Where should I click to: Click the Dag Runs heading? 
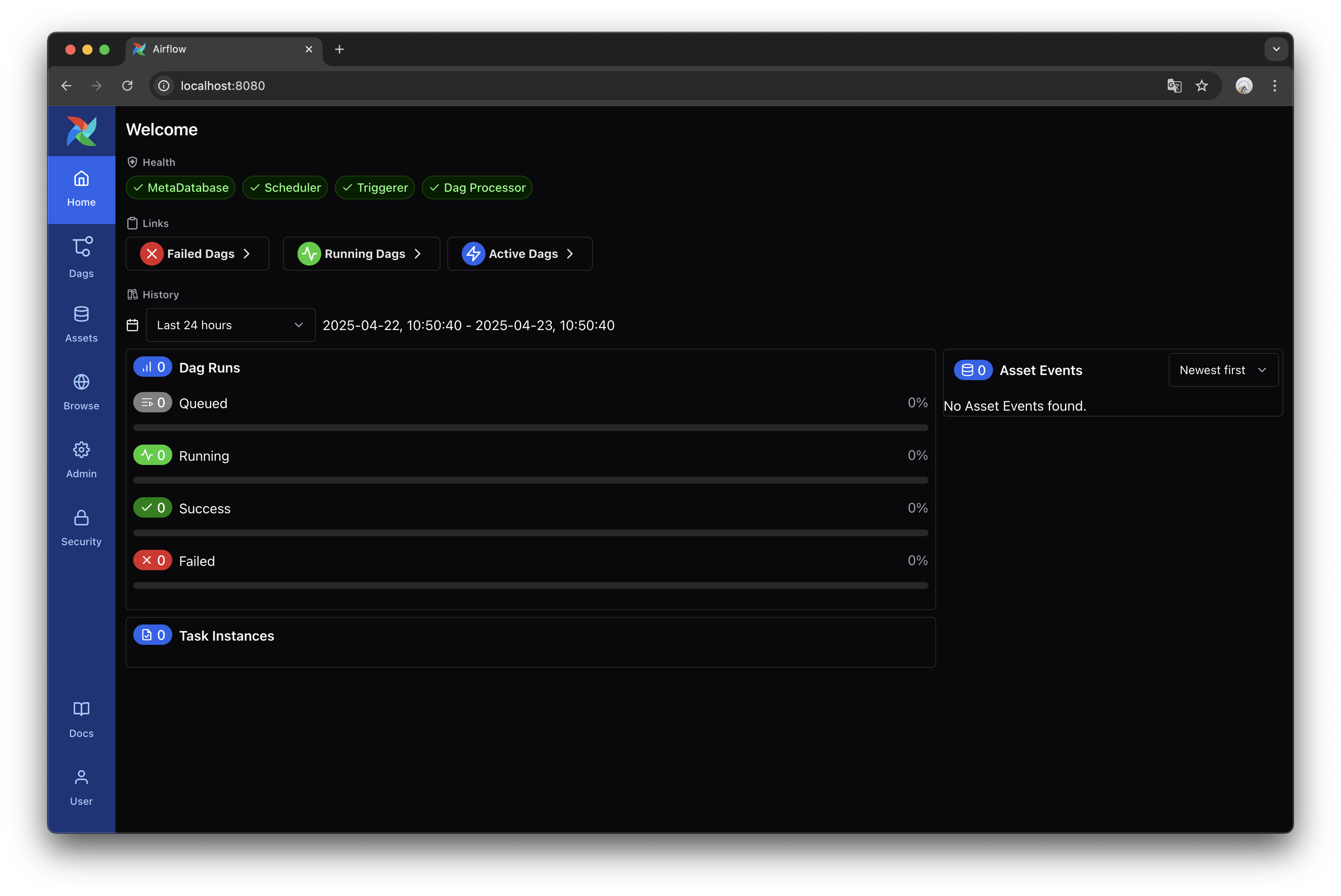click(x=209, y=367)
